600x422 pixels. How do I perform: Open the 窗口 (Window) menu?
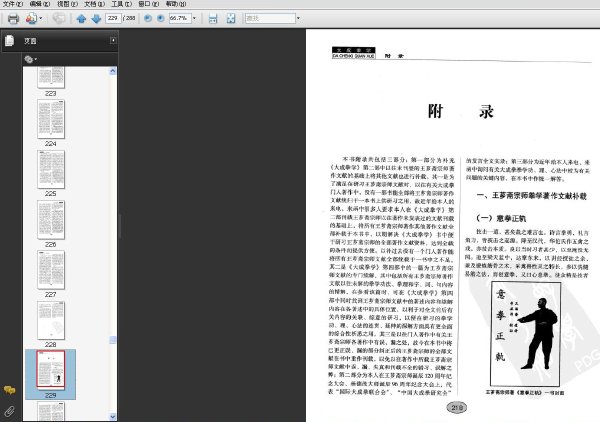tap(148, 4)
